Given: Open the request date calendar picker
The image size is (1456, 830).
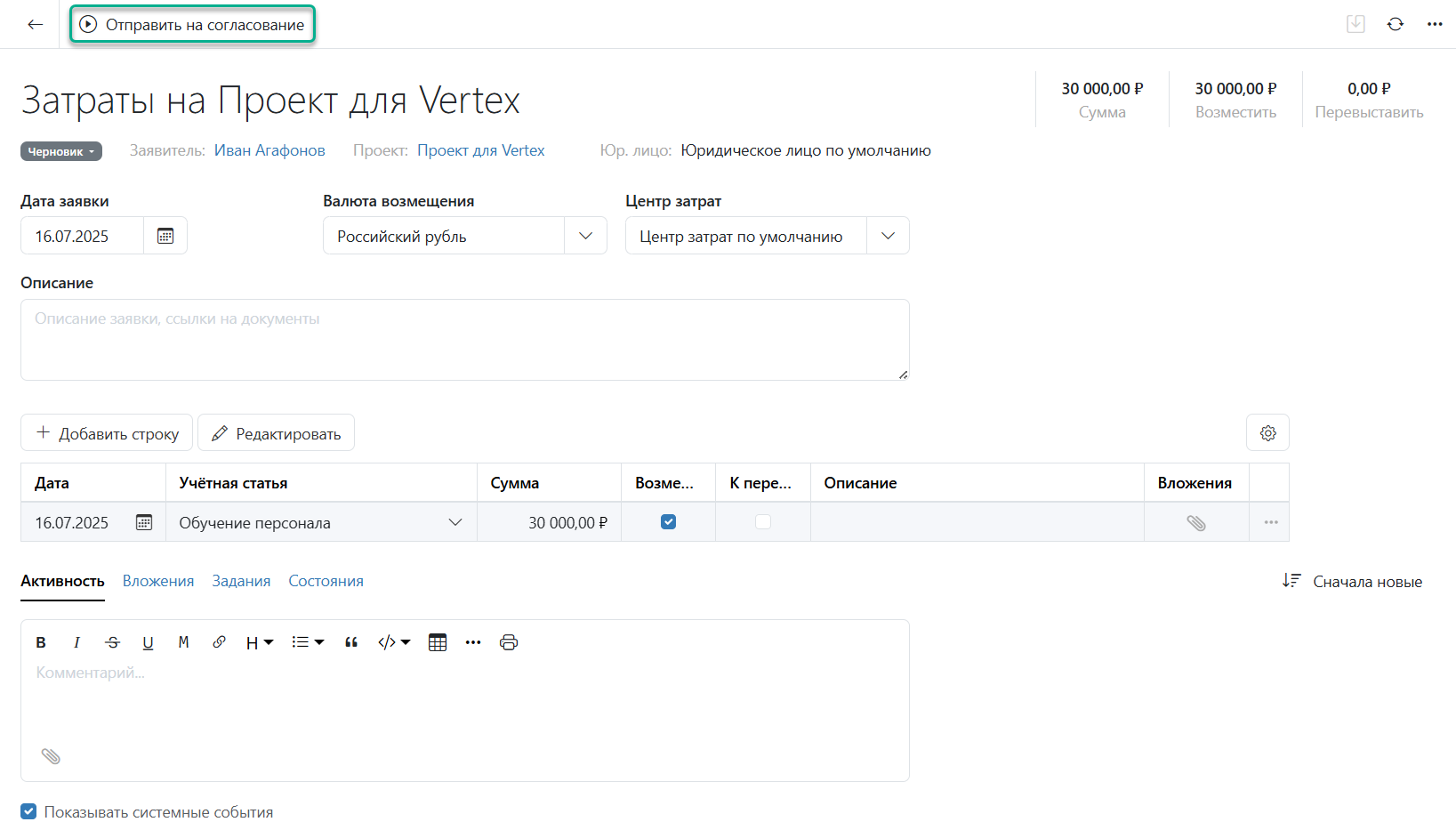Looking at the screenshot, I should tap(165, 236).
